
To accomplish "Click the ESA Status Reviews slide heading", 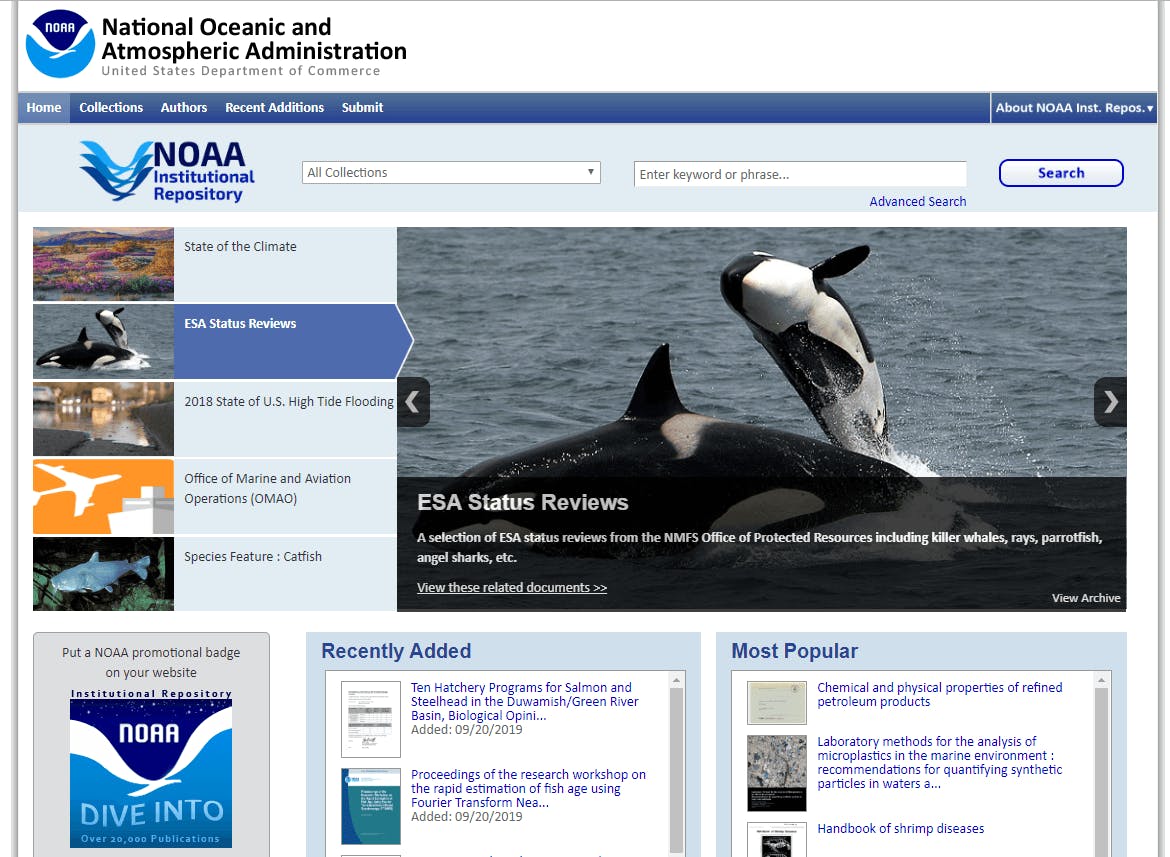I will pos(522,503).
